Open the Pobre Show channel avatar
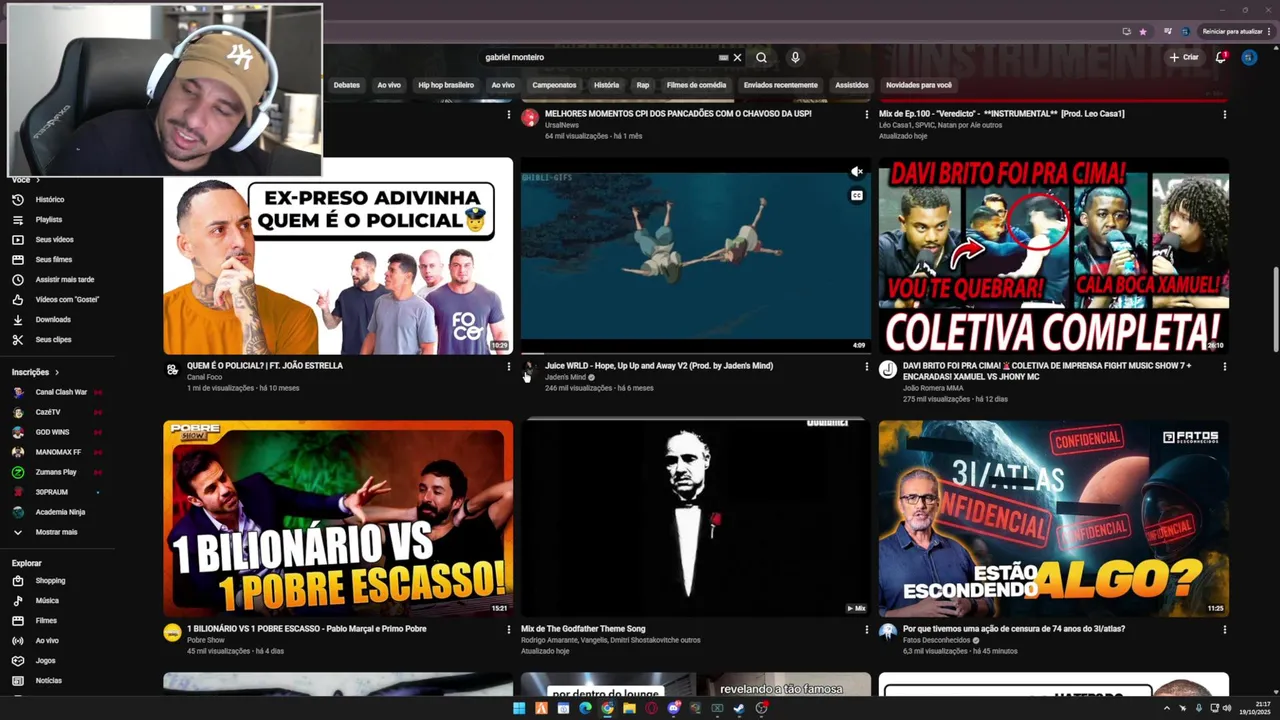 [x=172, y=632]
